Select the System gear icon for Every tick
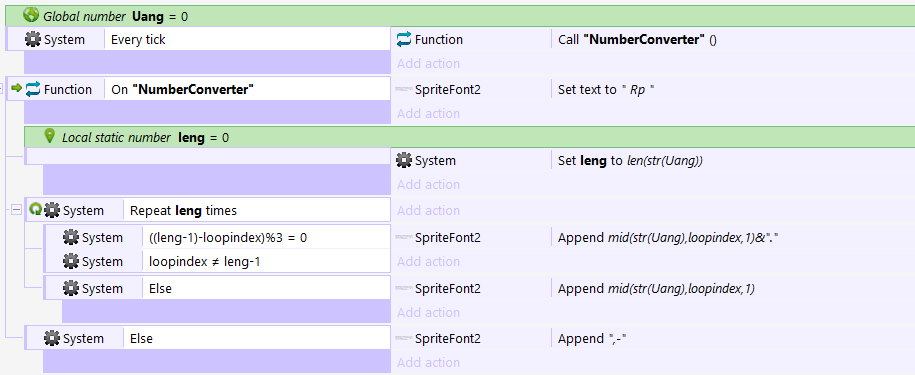Image resolution: width=915 pixels, height=375 pixels. (33, 40)
